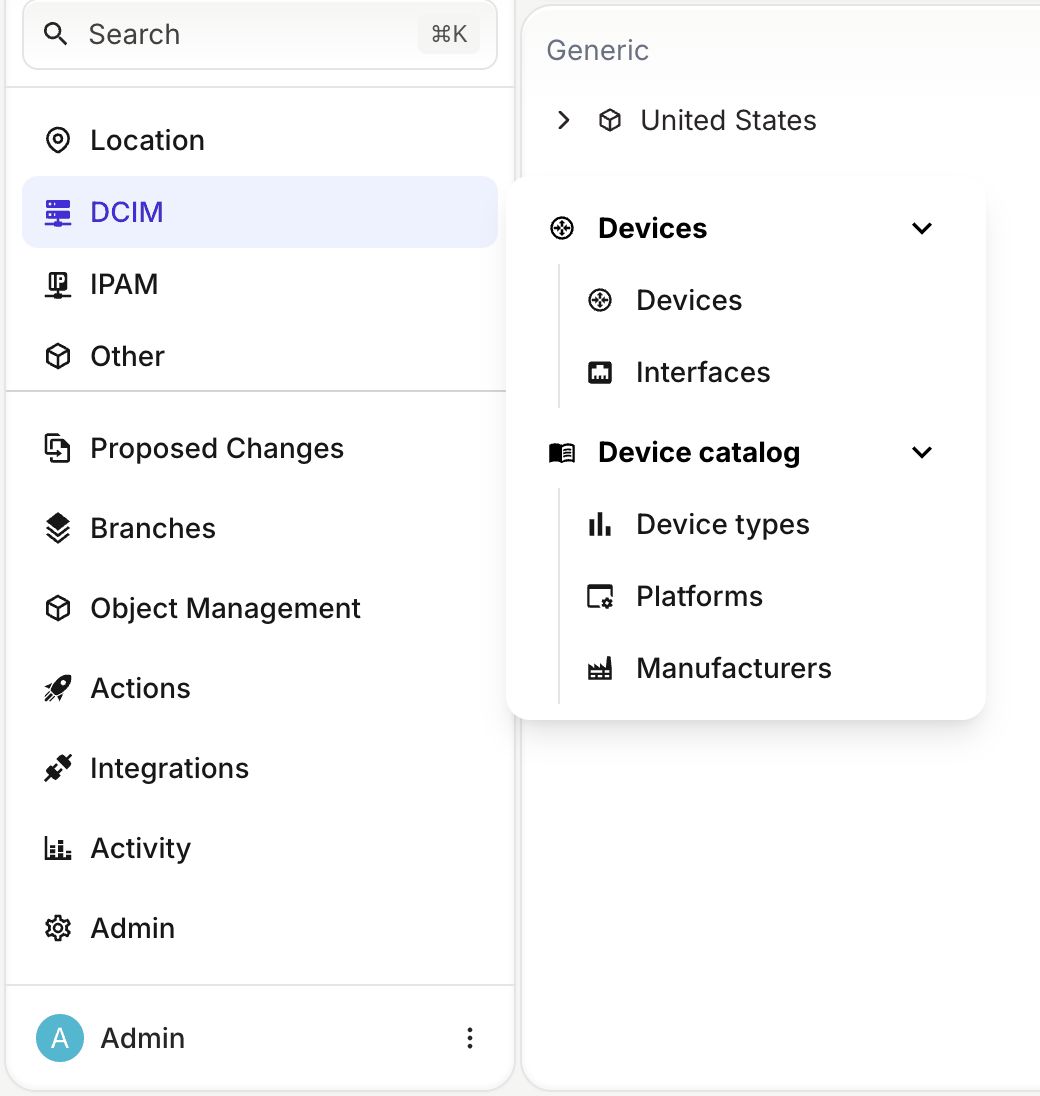This screenshot has width=1040, height=1096.
Task: Open the Devices submenu item
Action: point(688,301)
